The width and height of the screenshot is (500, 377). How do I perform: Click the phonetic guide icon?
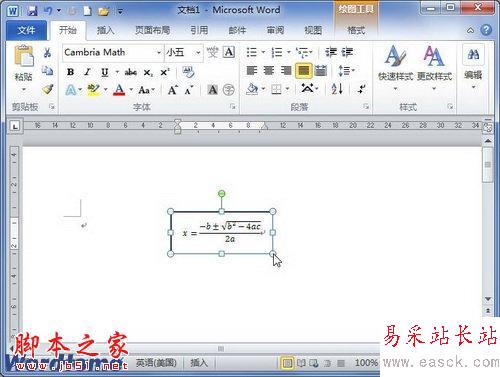pyautogui.click(x=213, y=52)
